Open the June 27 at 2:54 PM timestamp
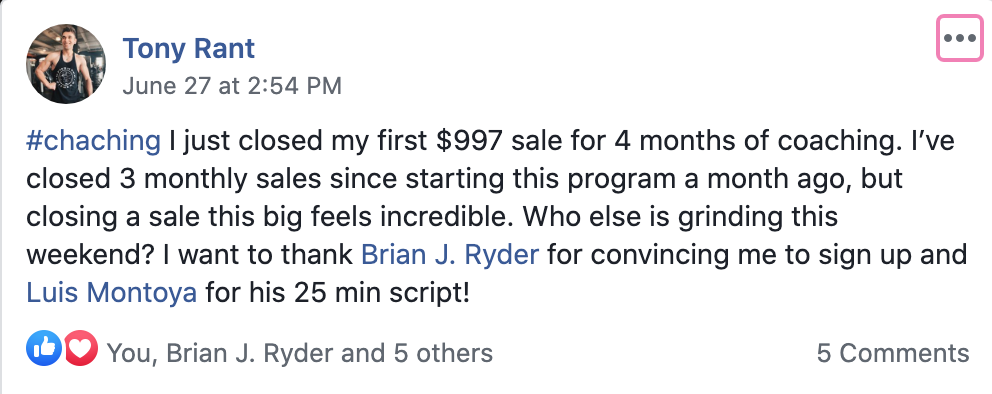 (232, 85)
